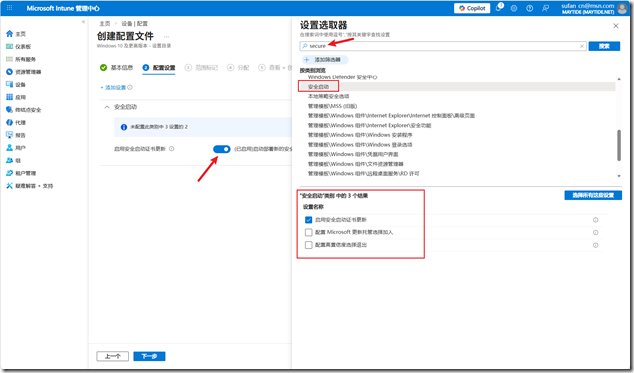Show info for 配置高置信度选择退出
Viewport: 634px width, 373px height.
point(596,245)
